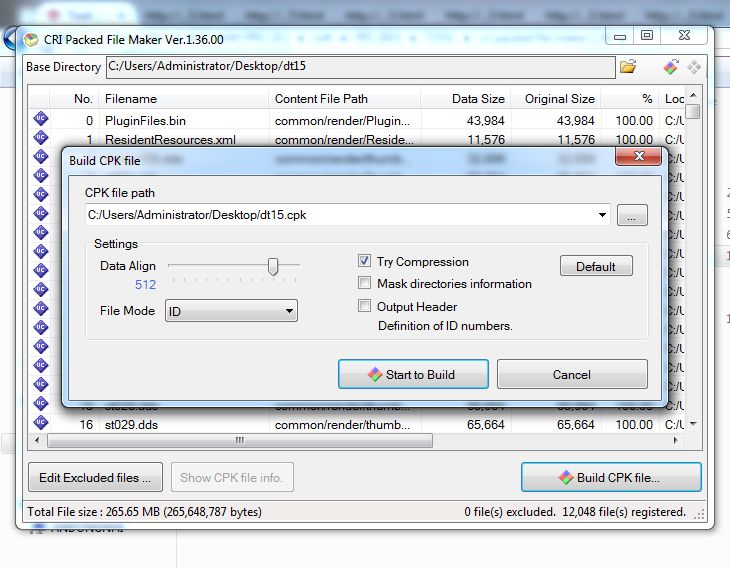Sort list by % column header
The image size is (730, 568).
point(629,99)
